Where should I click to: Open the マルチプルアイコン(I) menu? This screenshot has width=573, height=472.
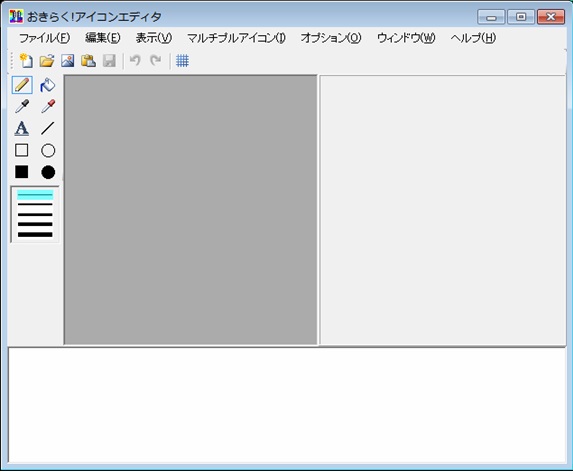[236, 38]
